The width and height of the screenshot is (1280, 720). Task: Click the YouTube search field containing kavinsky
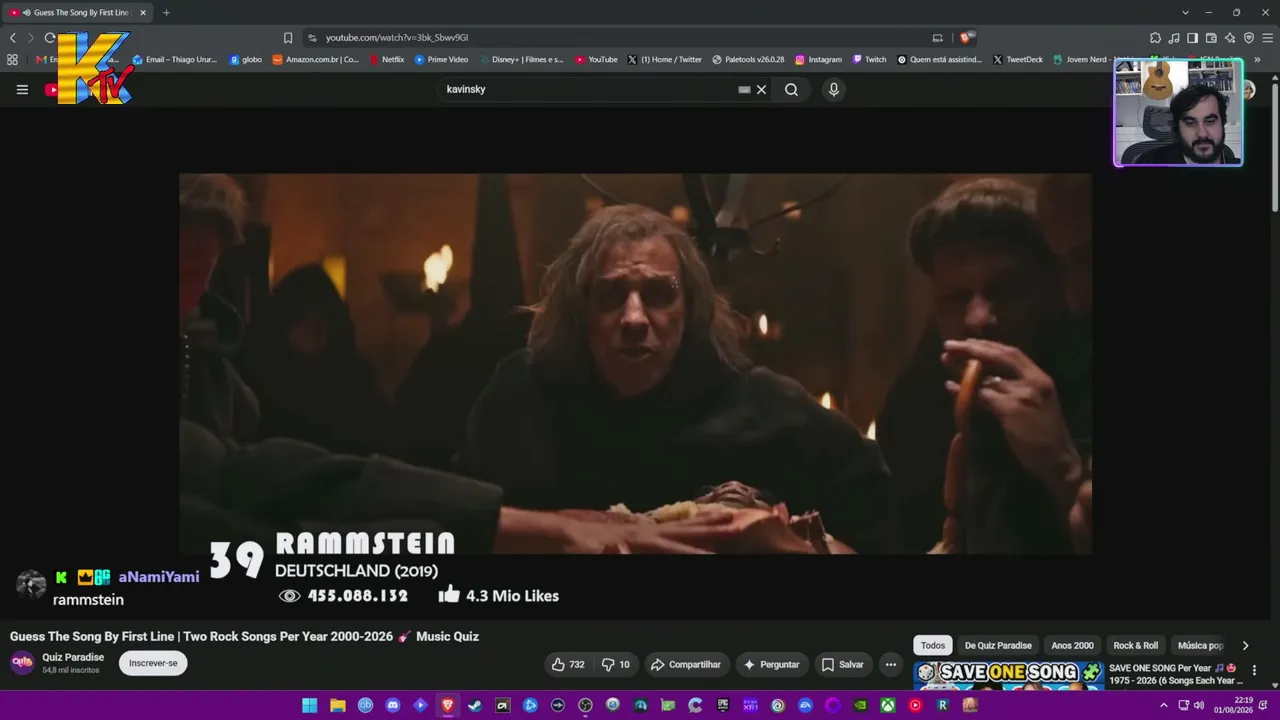tap(588, 89)
